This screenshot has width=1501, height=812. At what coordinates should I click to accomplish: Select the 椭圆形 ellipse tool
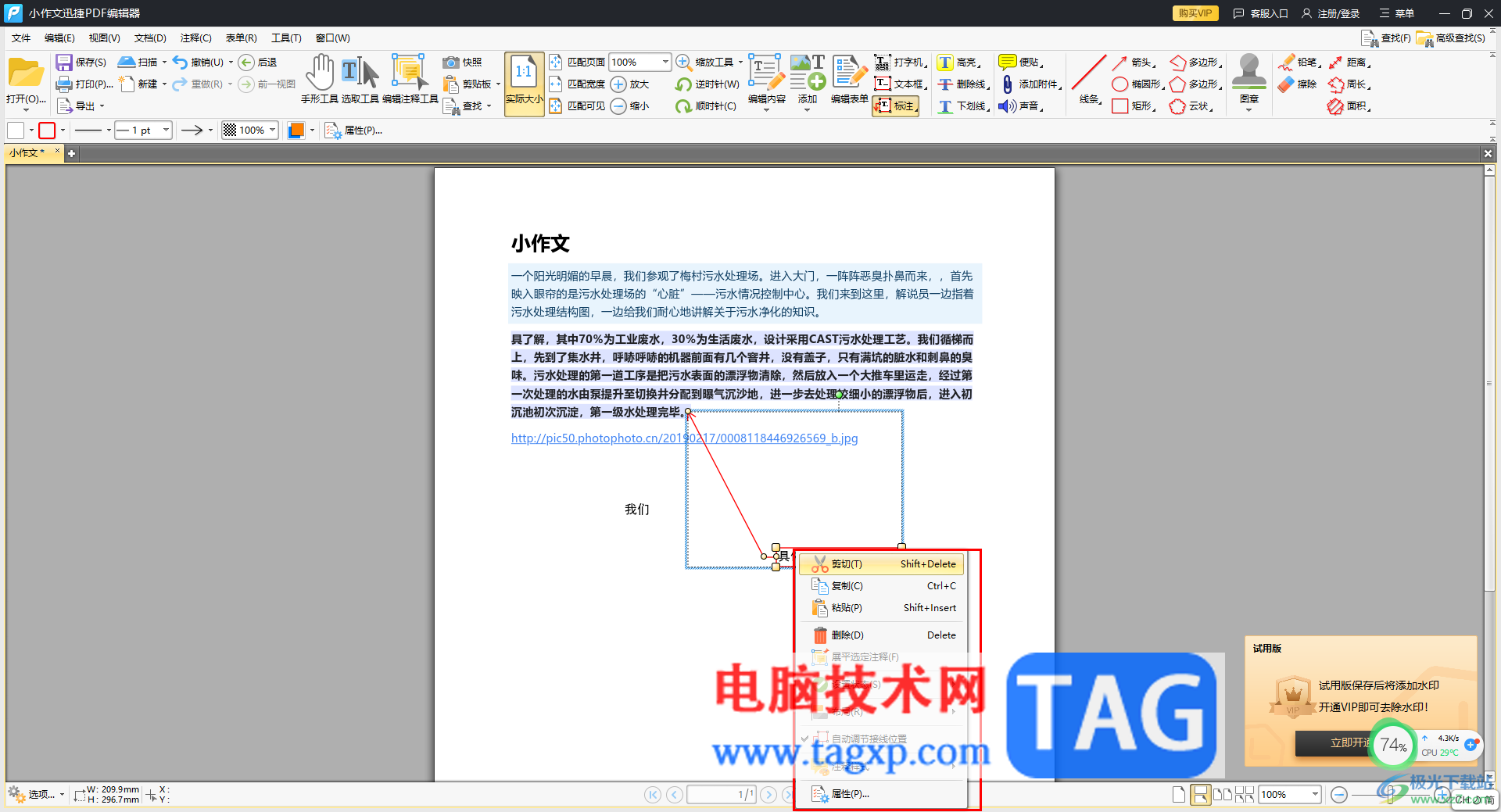1137,84
